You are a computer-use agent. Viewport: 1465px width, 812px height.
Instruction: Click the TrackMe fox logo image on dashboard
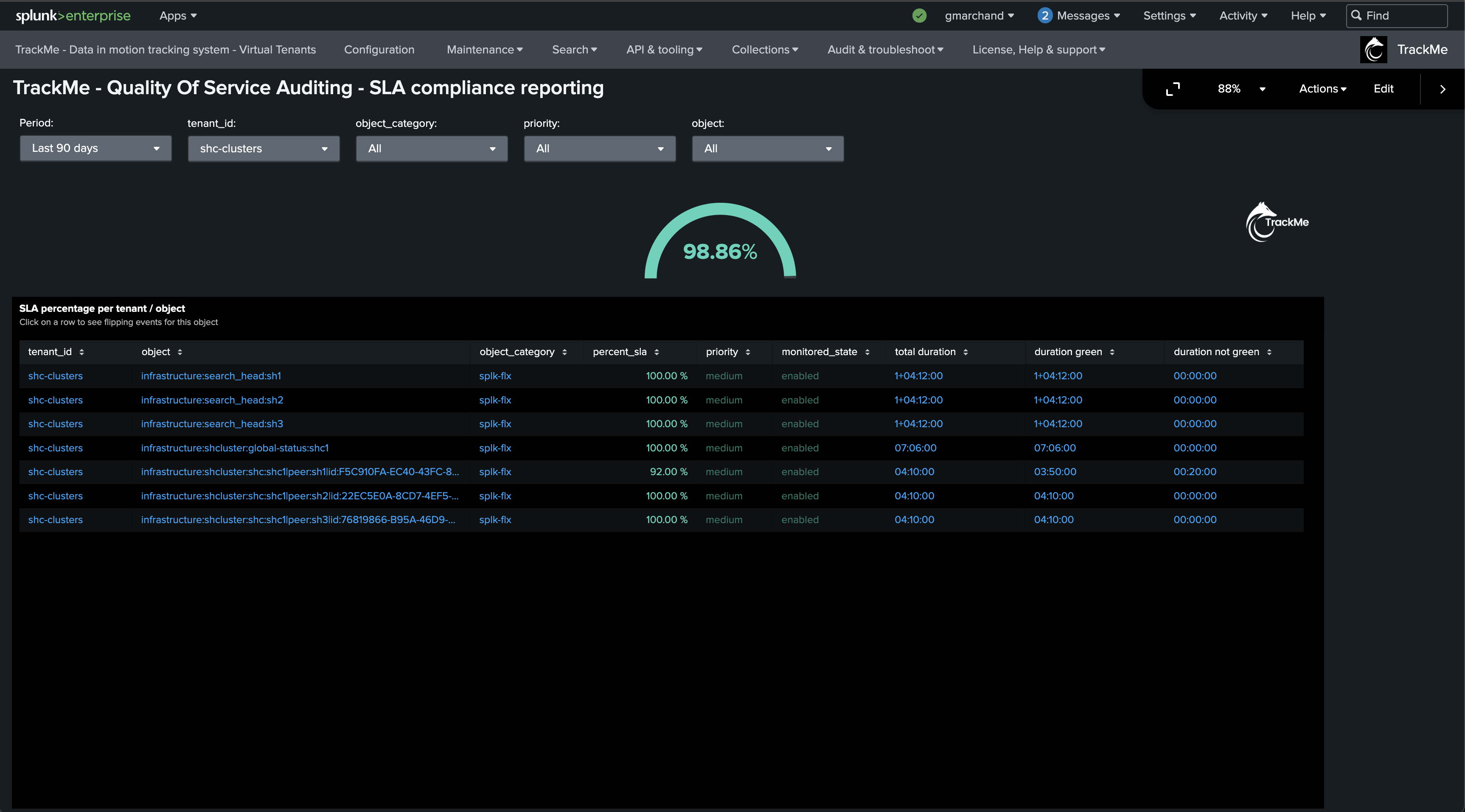coord(1277,222)
